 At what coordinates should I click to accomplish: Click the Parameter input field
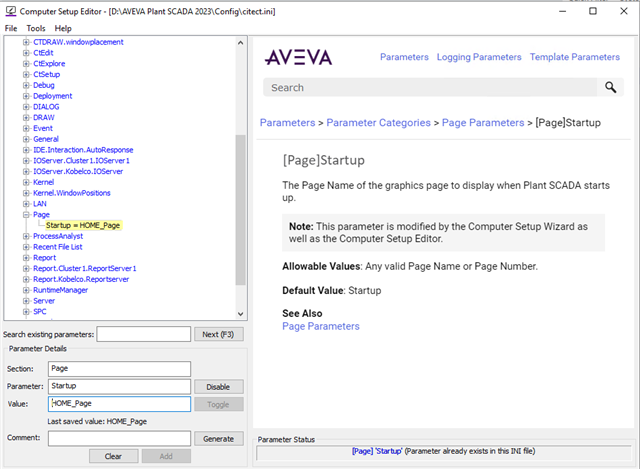pyautogui.click(x=119, y=386)
